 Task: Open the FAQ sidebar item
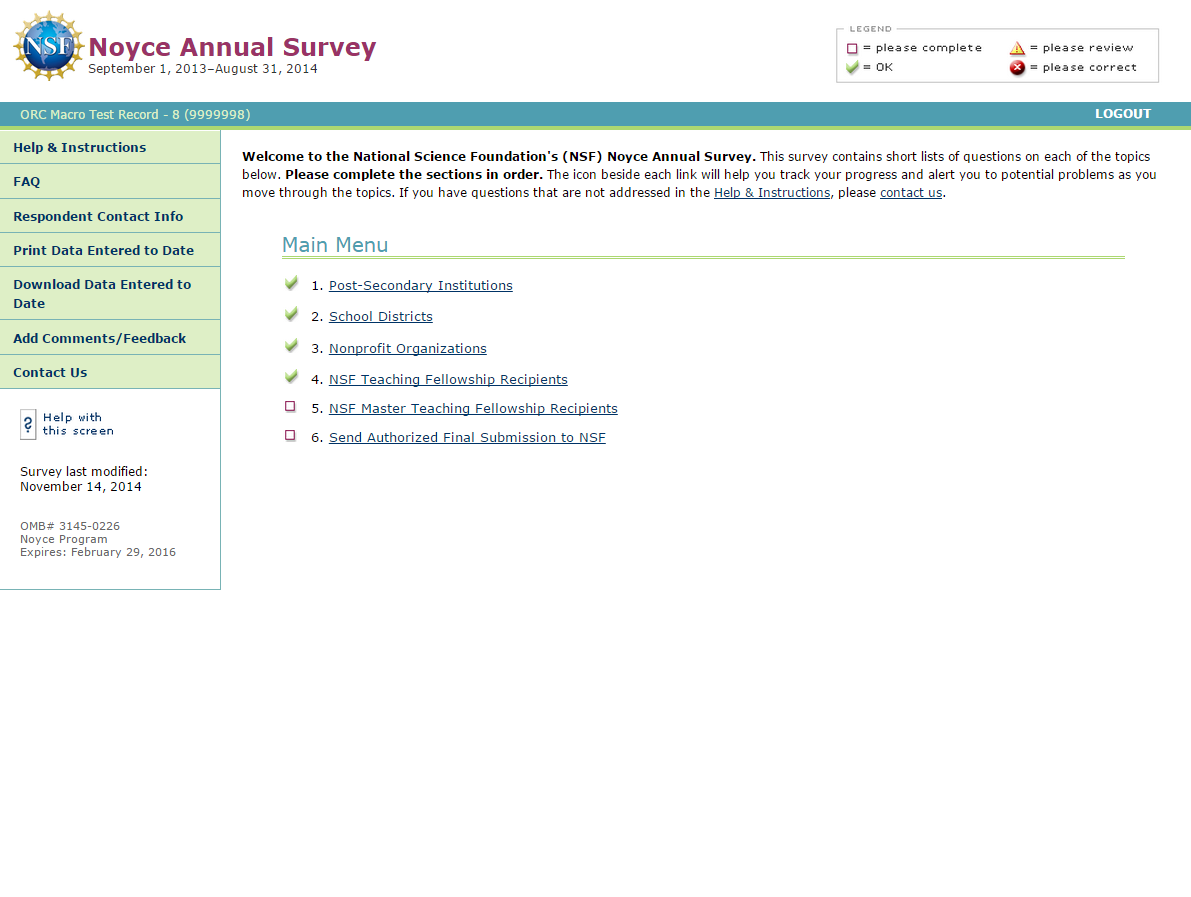click(x=110, y=182)
